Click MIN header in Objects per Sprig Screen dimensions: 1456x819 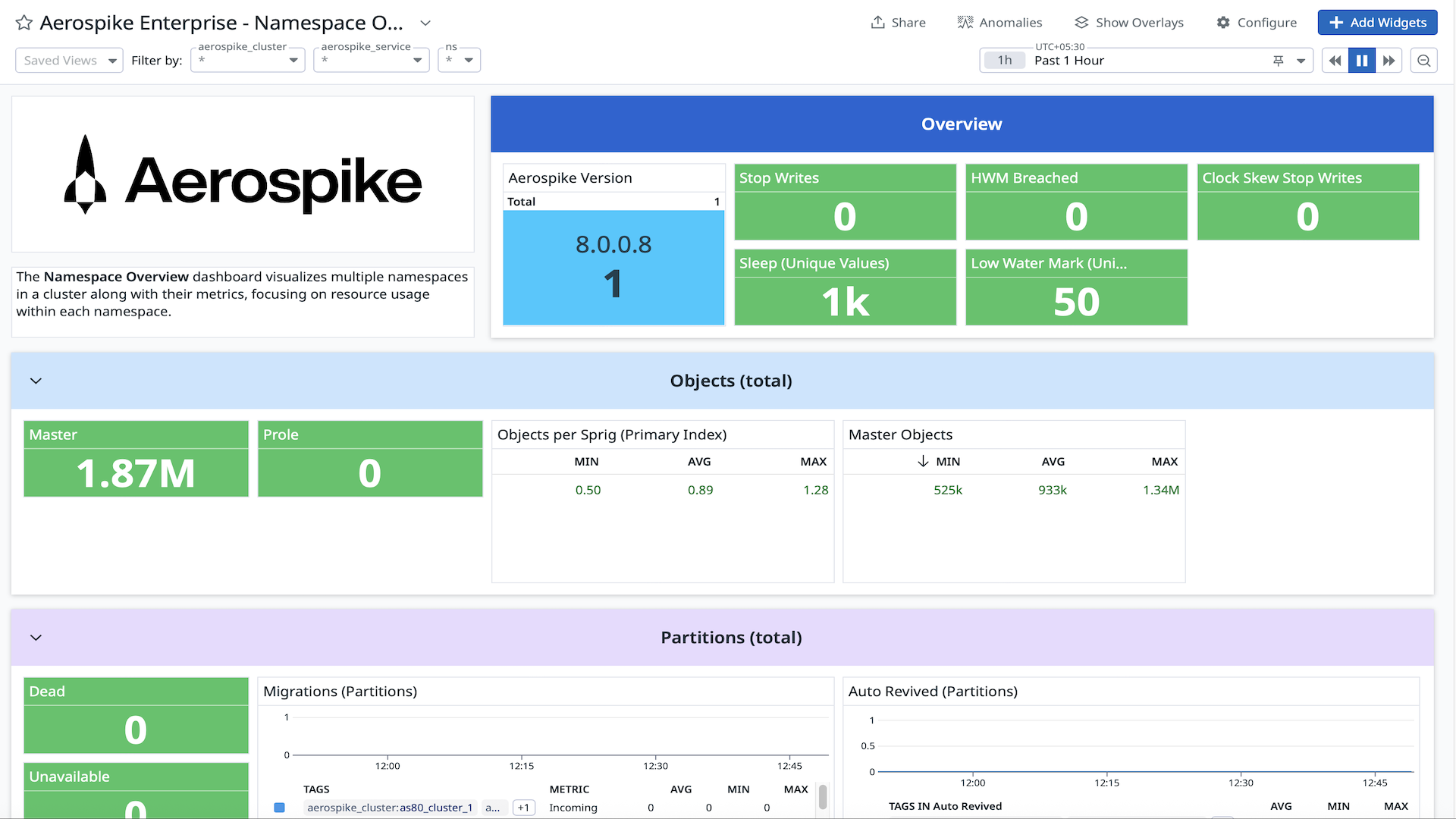tap(586, 462)
